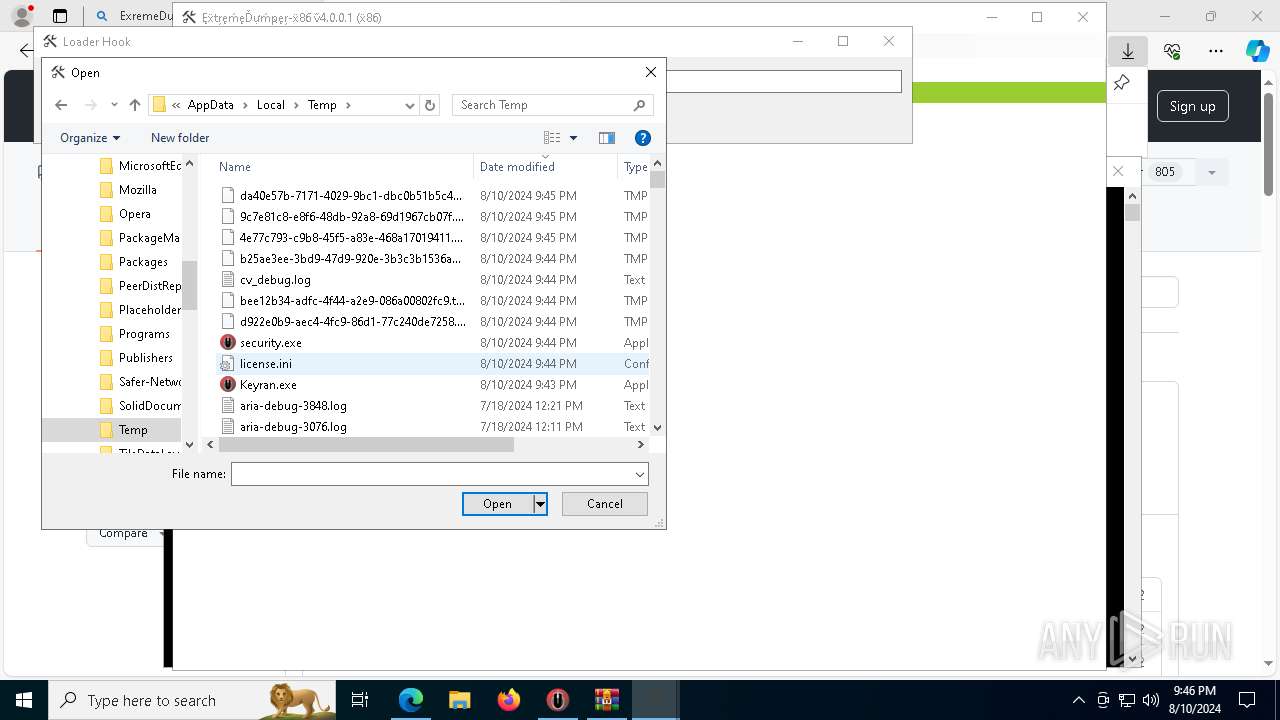Screen dimensions: 1280x720
Task: Select aria-debug-3848.log file
Action: click(293, 406)
